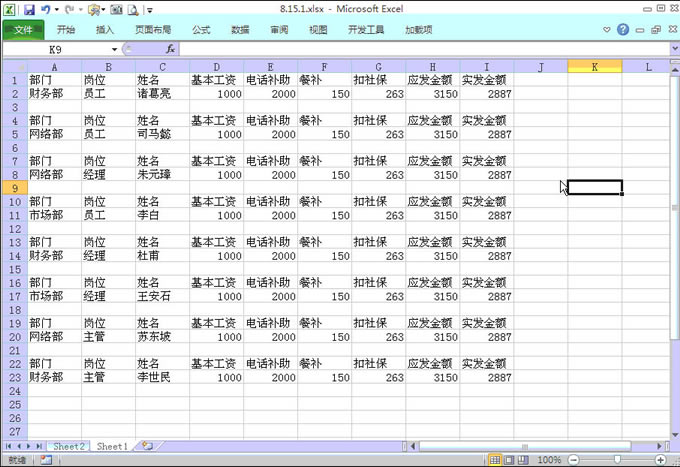This screenshot has width=680, height=467.
Task: Click 主管 cell in row 20
Action: pos(108,337)
